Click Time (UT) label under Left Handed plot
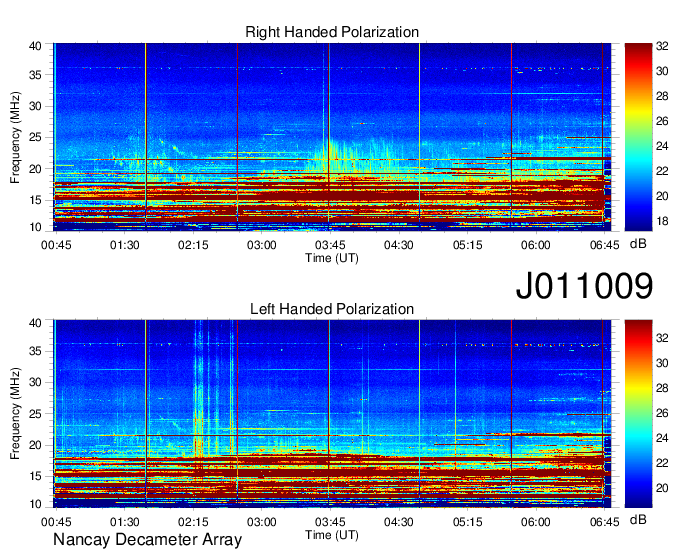Image resolution: width=680 pixels, height=552 pixels. (332, 535)
